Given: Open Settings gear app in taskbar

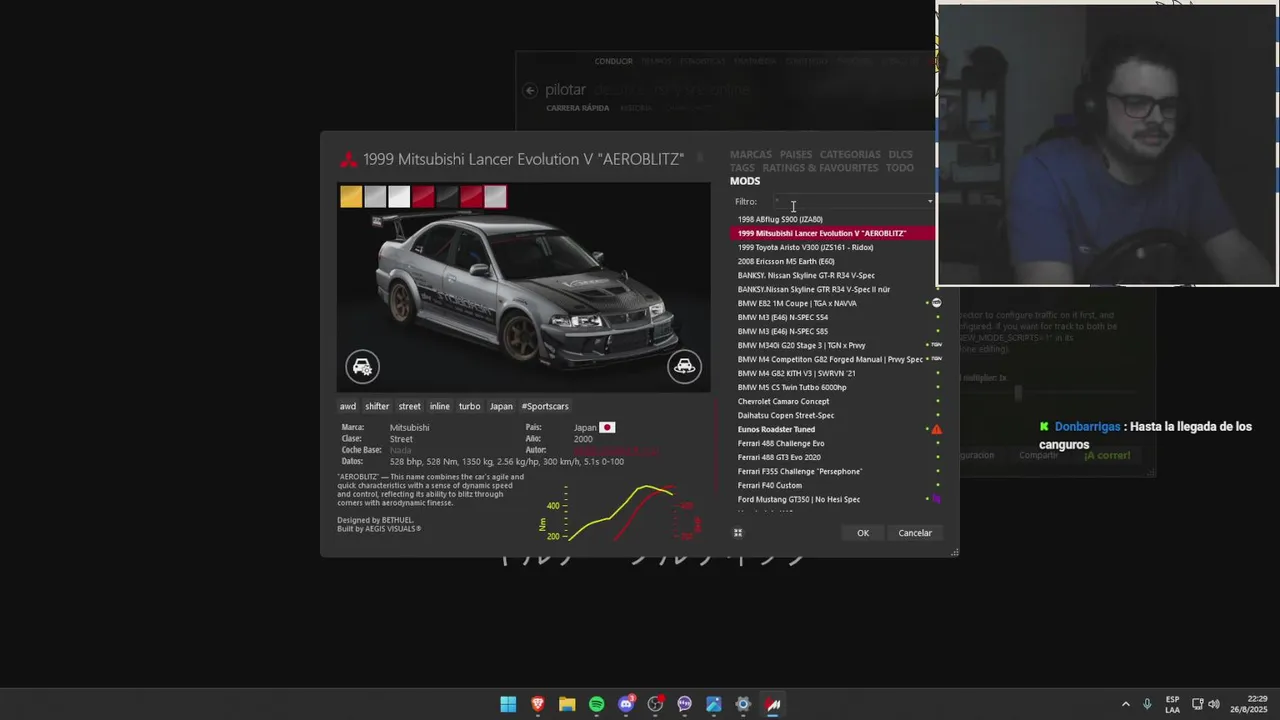Looking at the screenshot, I should tap(743, 704).
